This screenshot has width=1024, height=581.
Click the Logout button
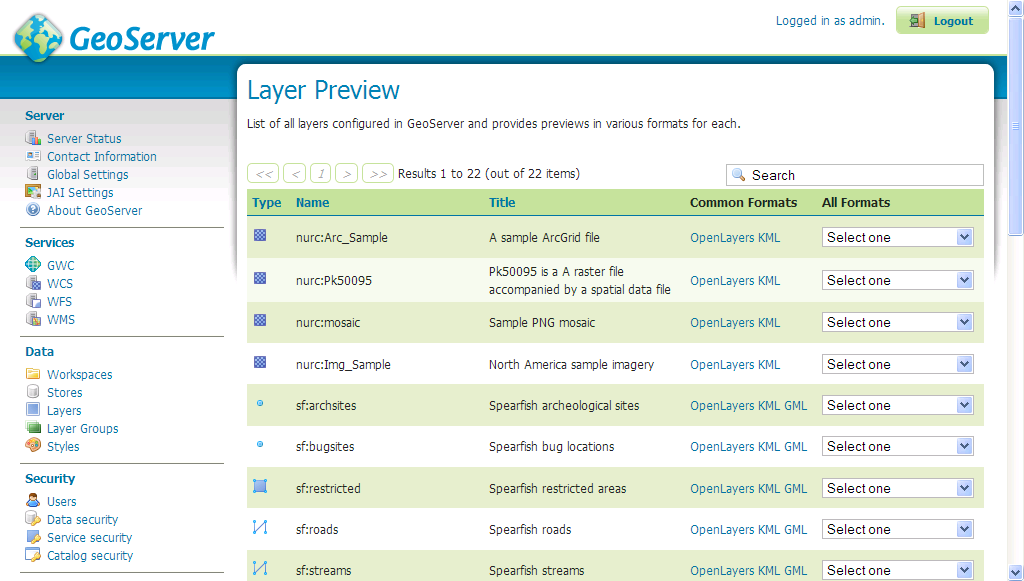tap(941, 20)
